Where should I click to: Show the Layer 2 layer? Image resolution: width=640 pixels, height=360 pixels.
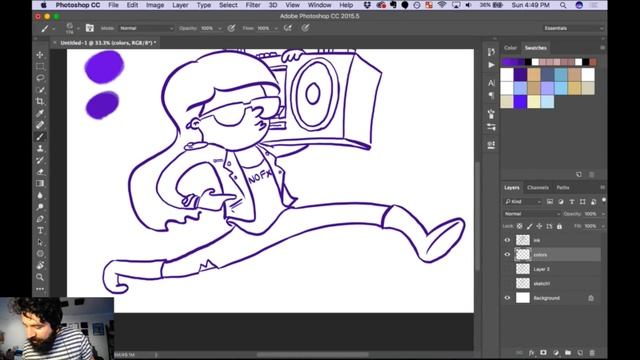(x=507, y=269)
